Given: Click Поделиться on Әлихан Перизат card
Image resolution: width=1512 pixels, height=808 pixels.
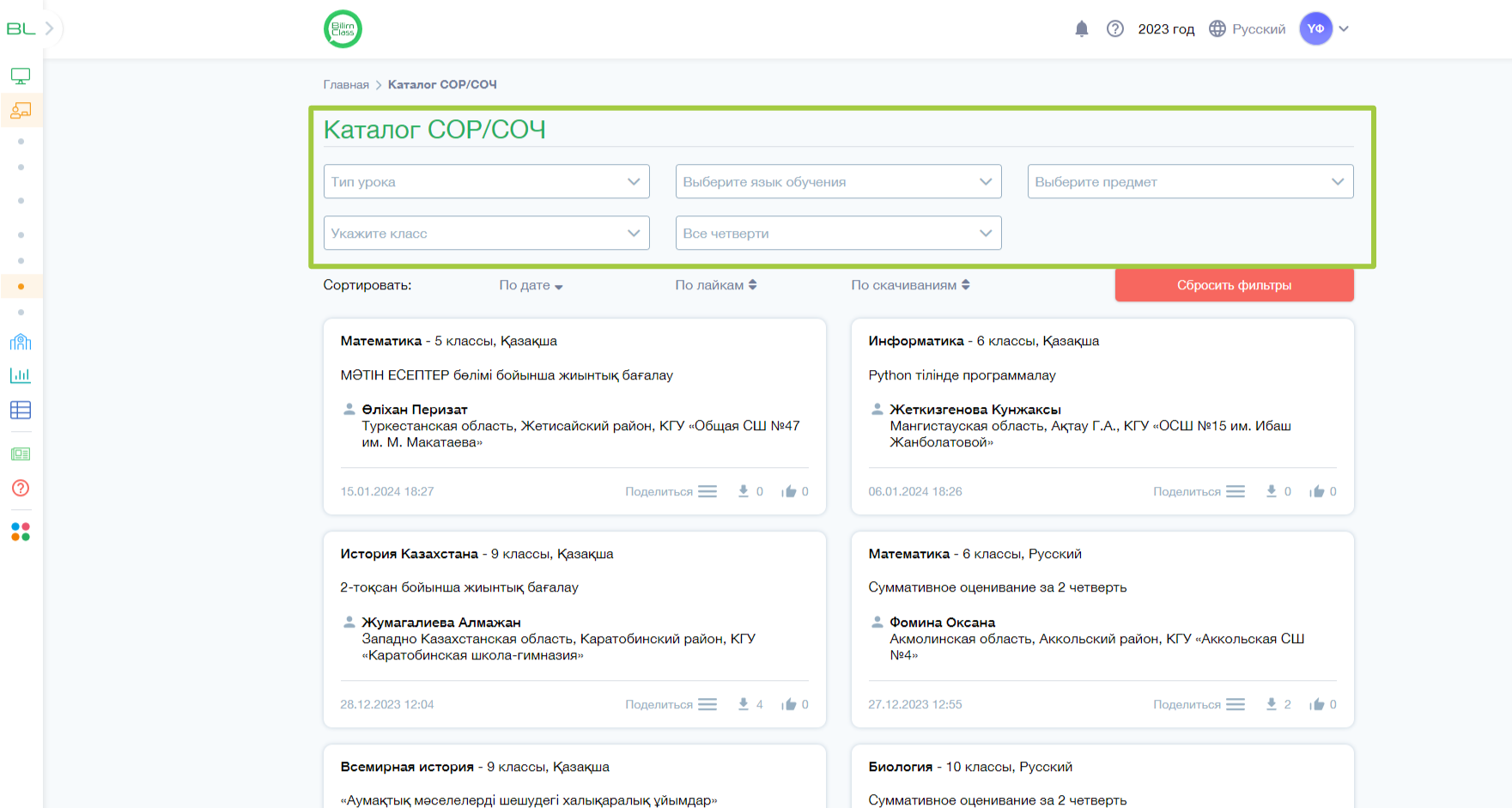Looking at the screenshot, I should (659, 492).
